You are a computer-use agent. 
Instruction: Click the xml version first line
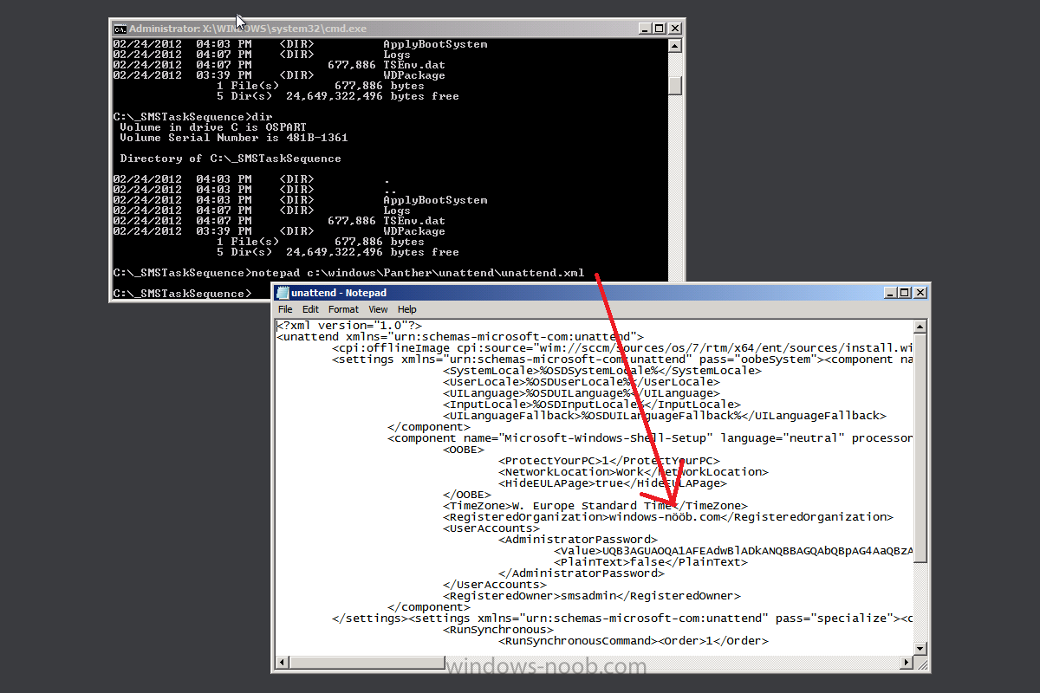[349, 326]
